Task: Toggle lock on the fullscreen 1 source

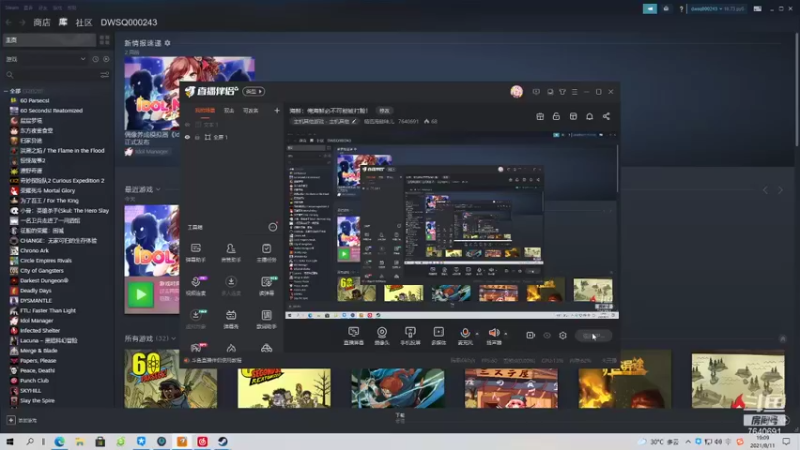Action: 197,137
